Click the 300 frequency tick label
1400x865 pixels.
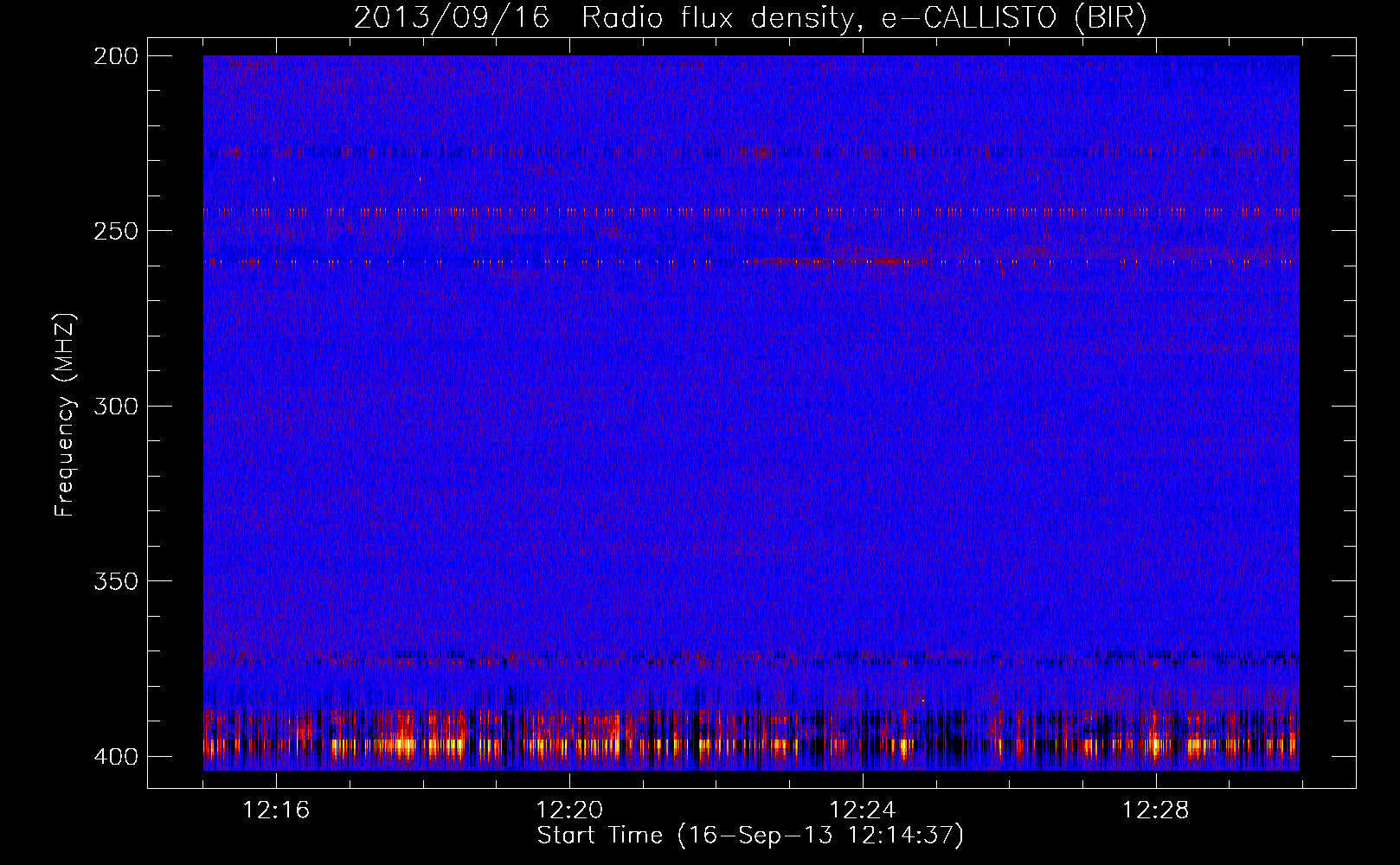(115, 407)
